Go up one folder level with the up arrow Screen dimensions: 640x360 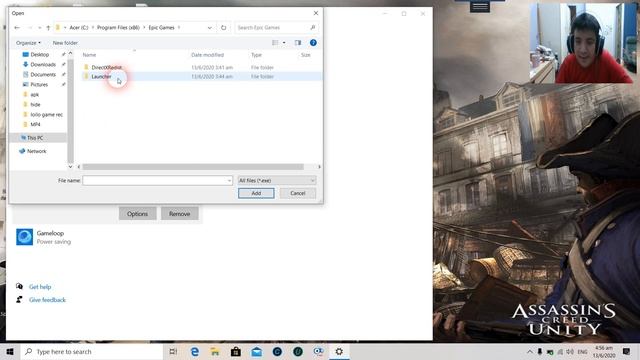coord(48,28)
